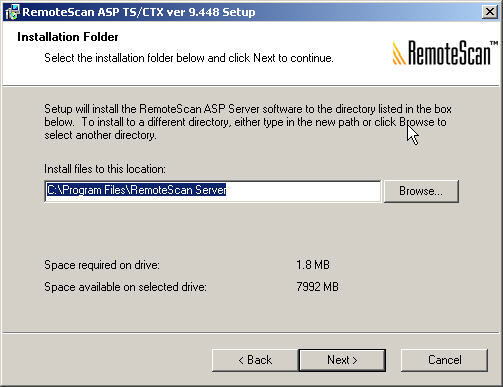This screenshot has height=387, width=503.
Task: Click the Installation Folder heading
Action: point(68,37)
